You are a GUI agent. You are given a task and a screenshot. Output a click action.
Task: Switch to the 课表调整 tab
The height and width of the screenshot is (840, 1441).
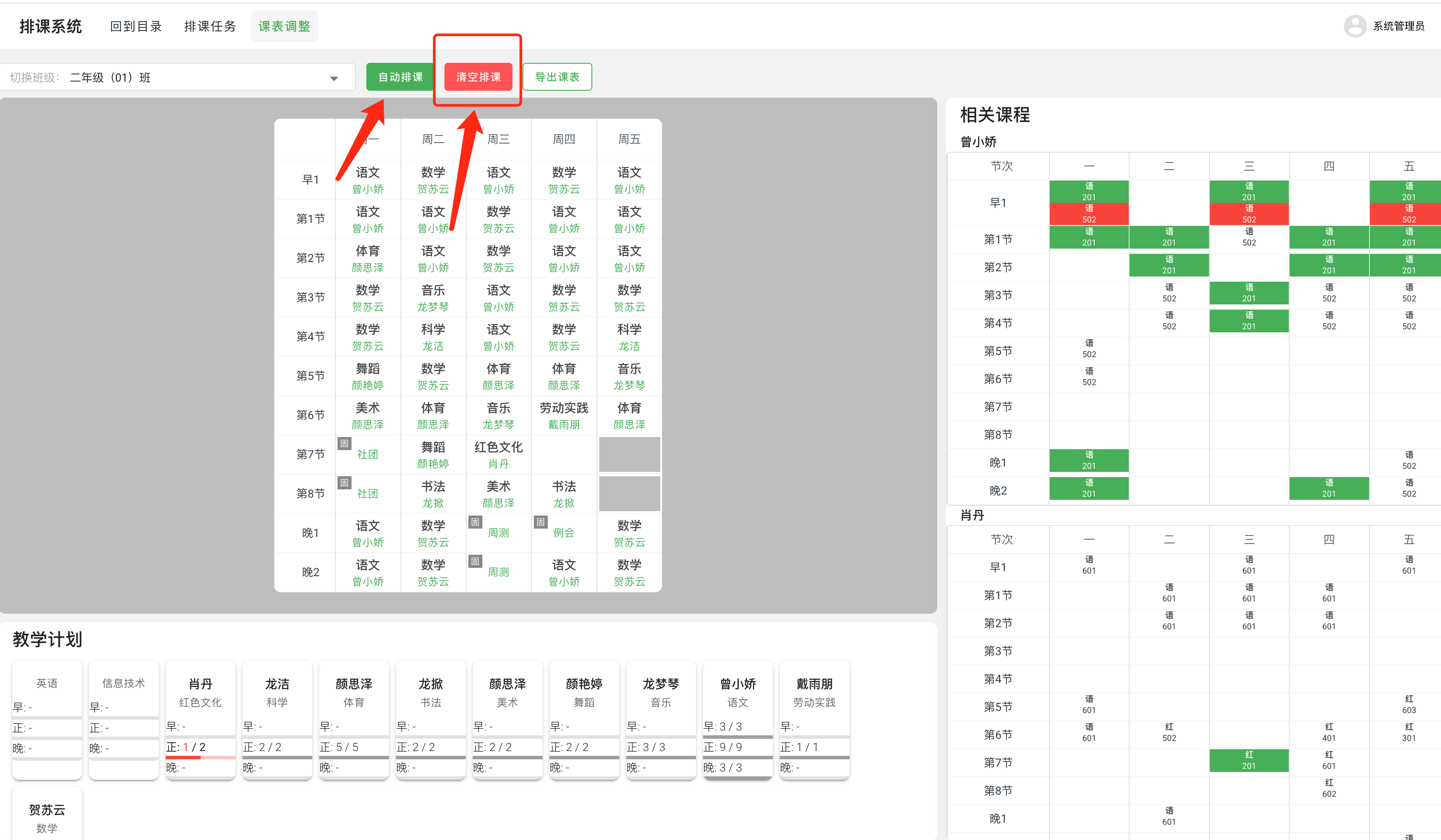tap(284, 26)
